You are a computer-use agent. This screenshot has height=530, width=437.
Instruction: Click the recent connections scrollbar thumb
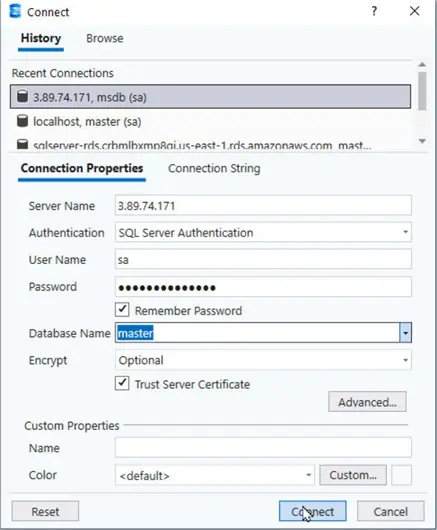click(422, 91)
